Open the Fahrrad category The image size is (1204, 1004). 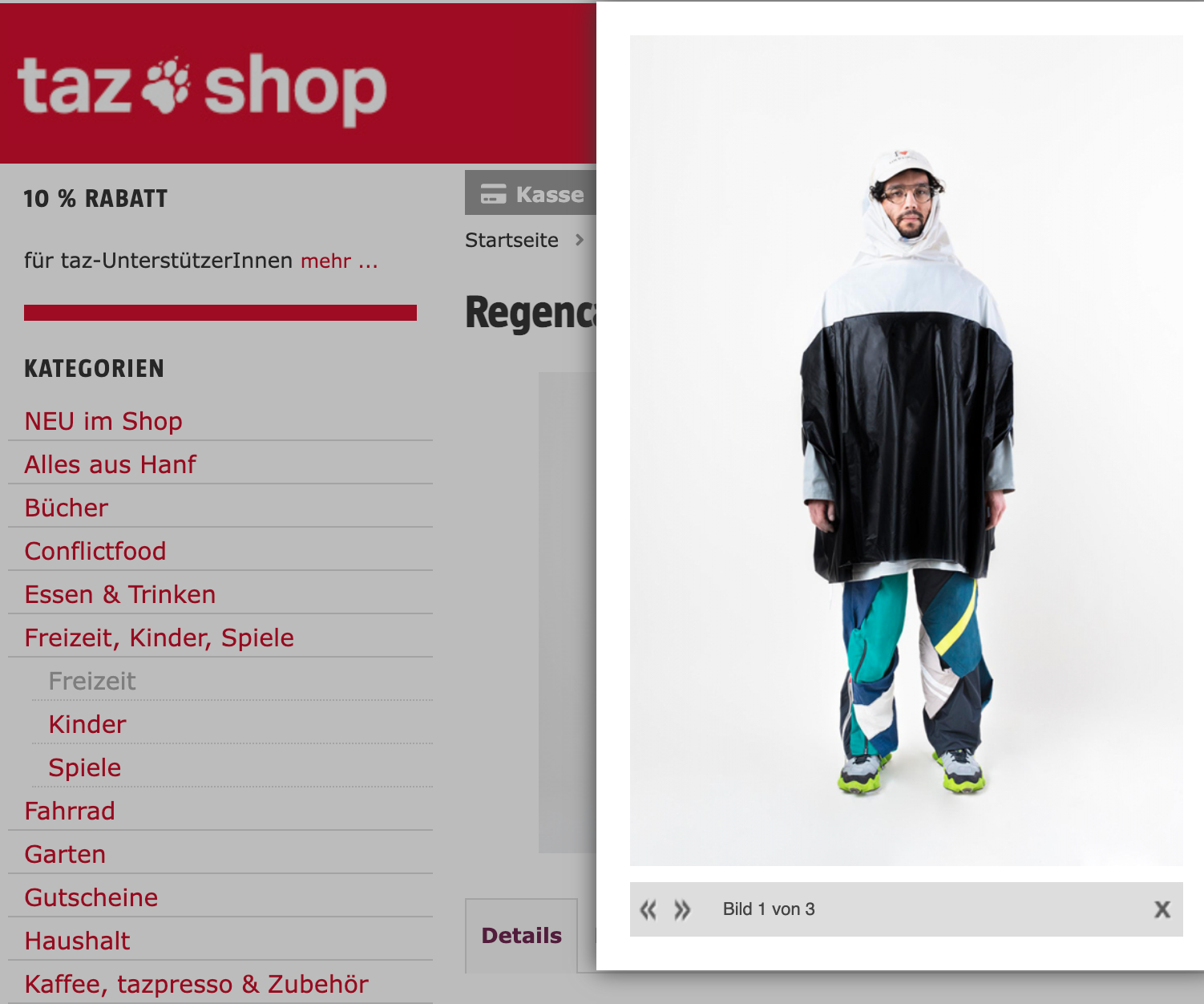[70, 811]
